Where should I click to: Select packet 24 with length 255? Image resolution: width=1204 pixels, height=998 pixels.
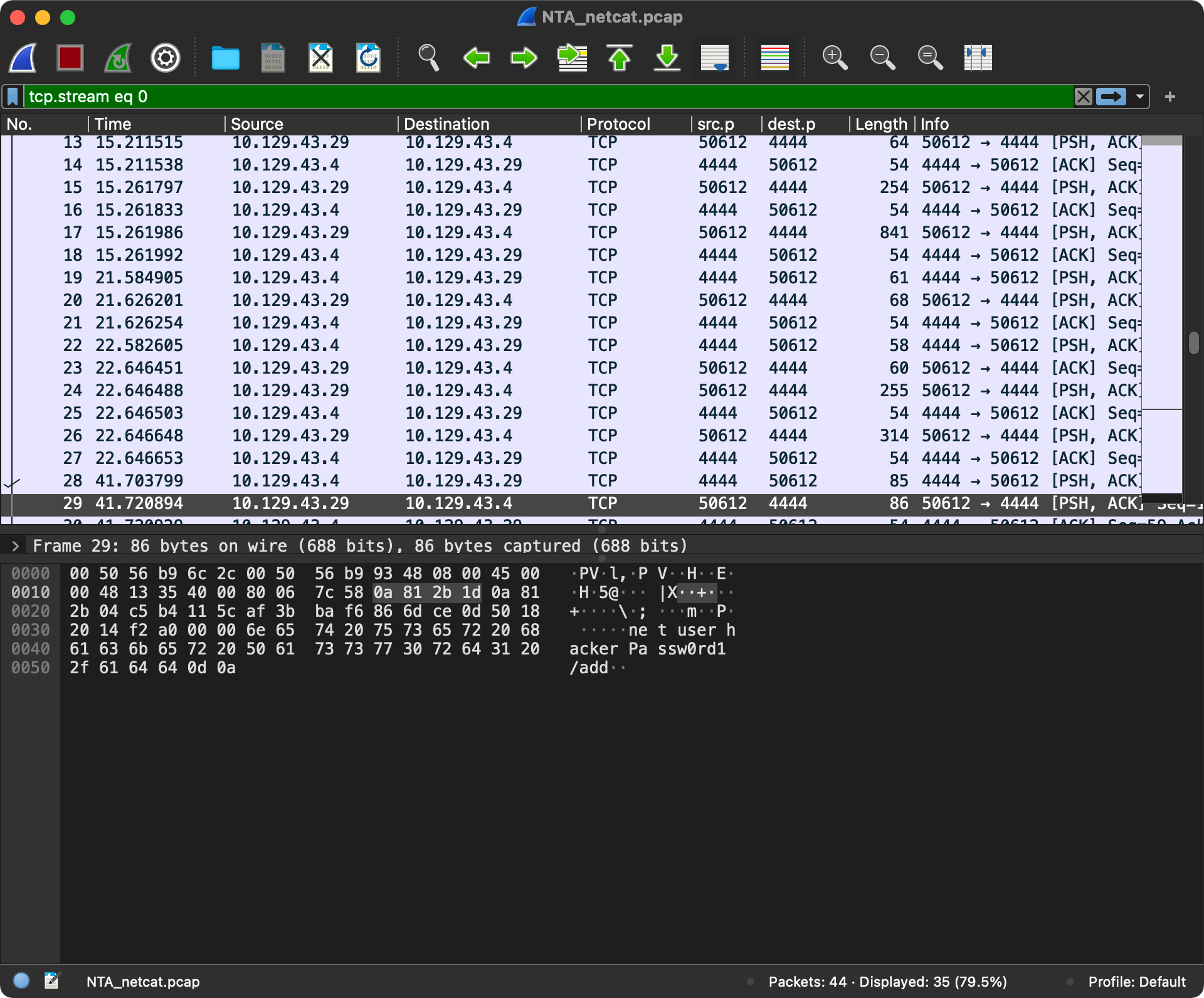tap(571, 391)
